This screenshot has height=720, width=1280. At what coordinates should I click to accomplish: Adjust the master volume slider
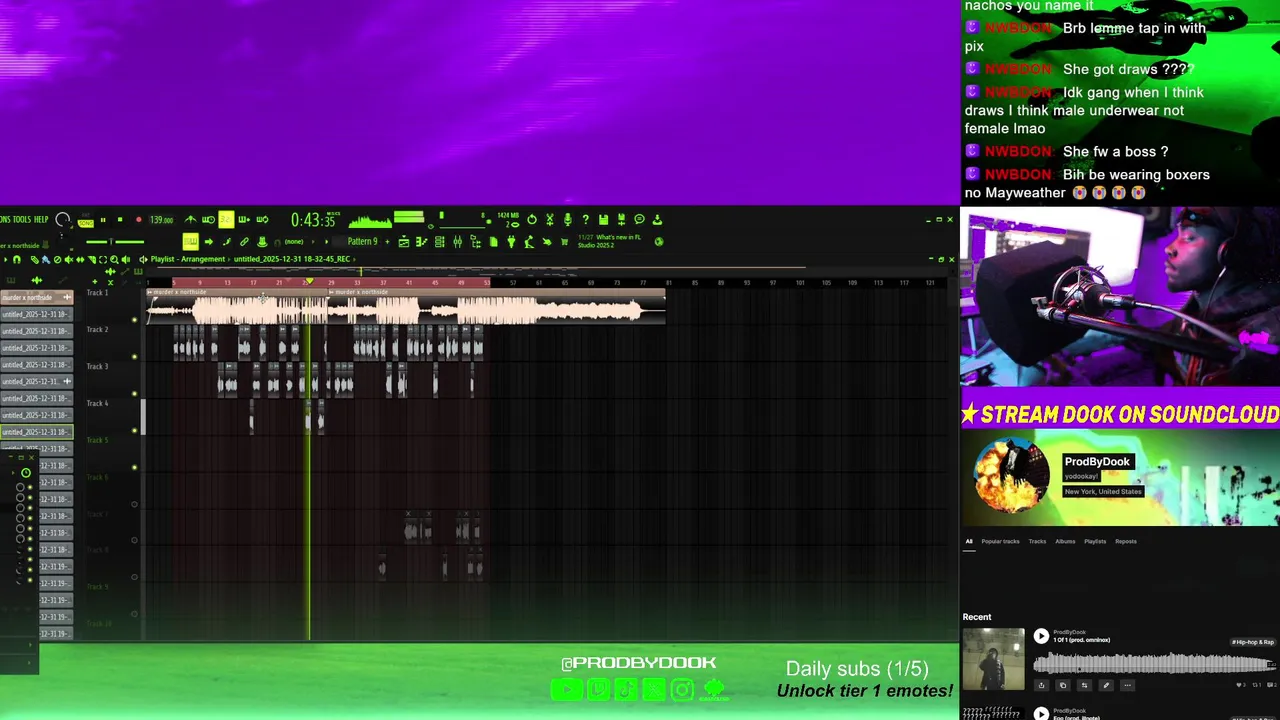[115, 242]
